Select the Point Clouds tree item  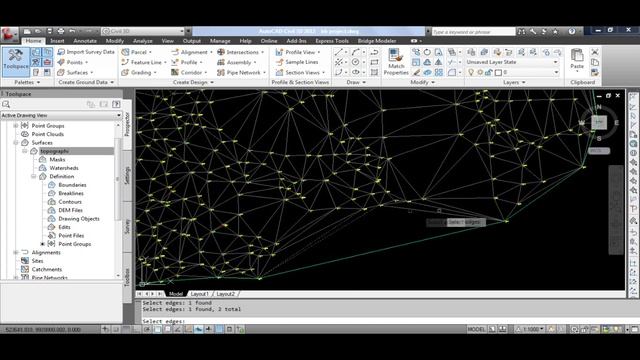pyautogui.click(x=48, y=134)
